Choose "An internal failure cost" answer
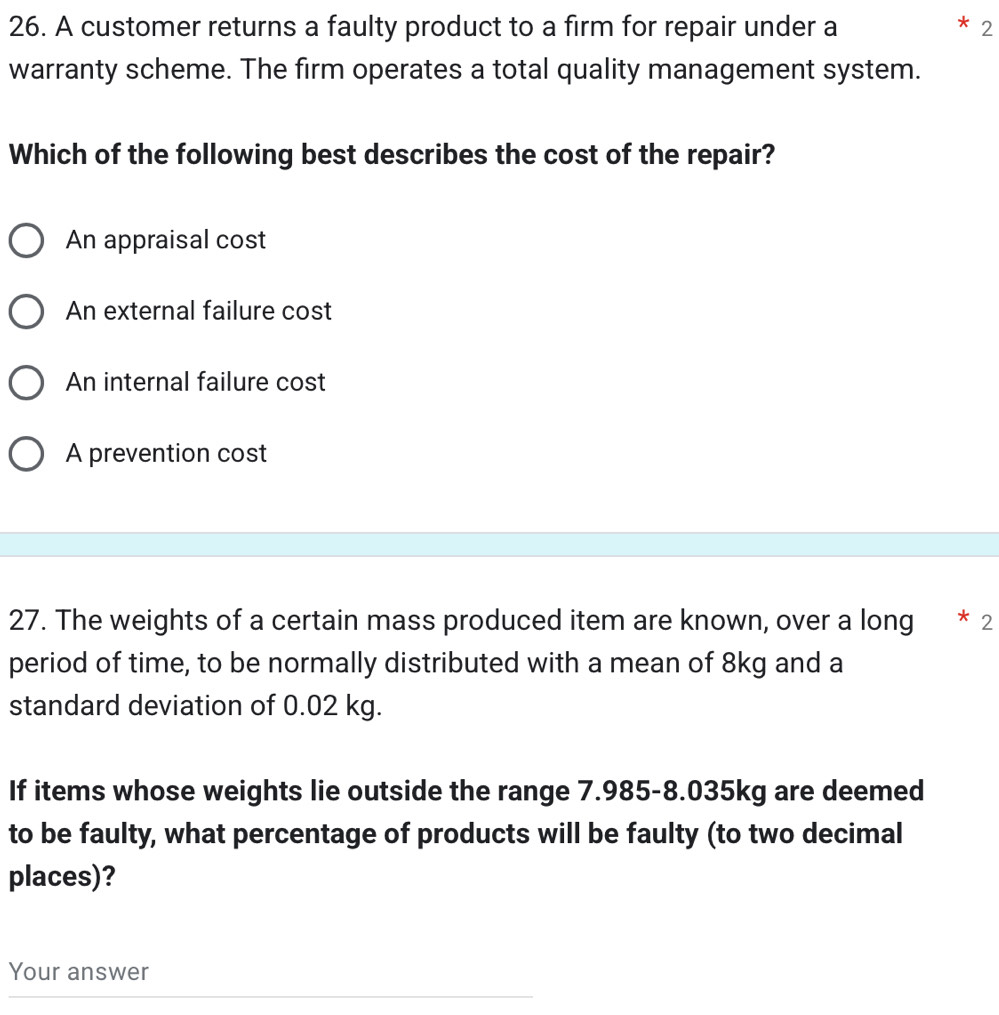The image size is (999, 1015). click(x=25, y=382)
